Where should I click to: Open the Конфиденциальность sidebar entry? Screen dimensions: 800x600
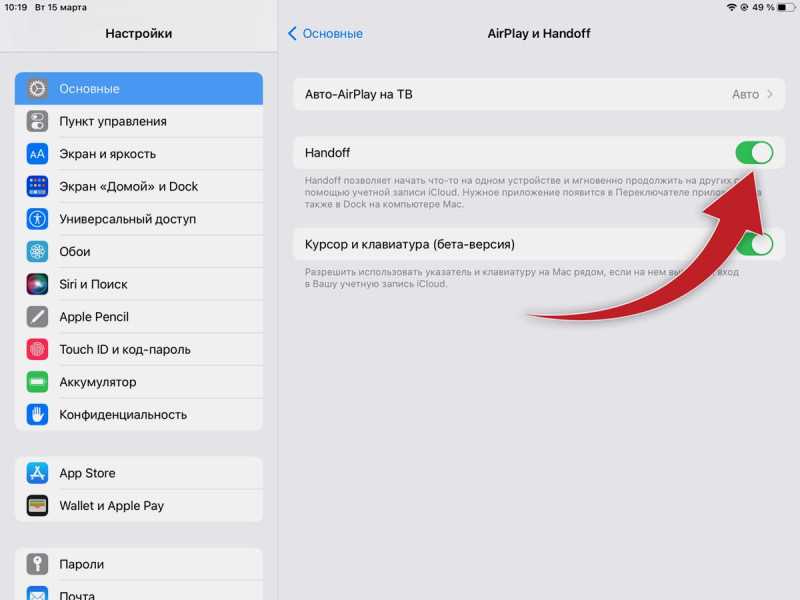tap(139, 415)
